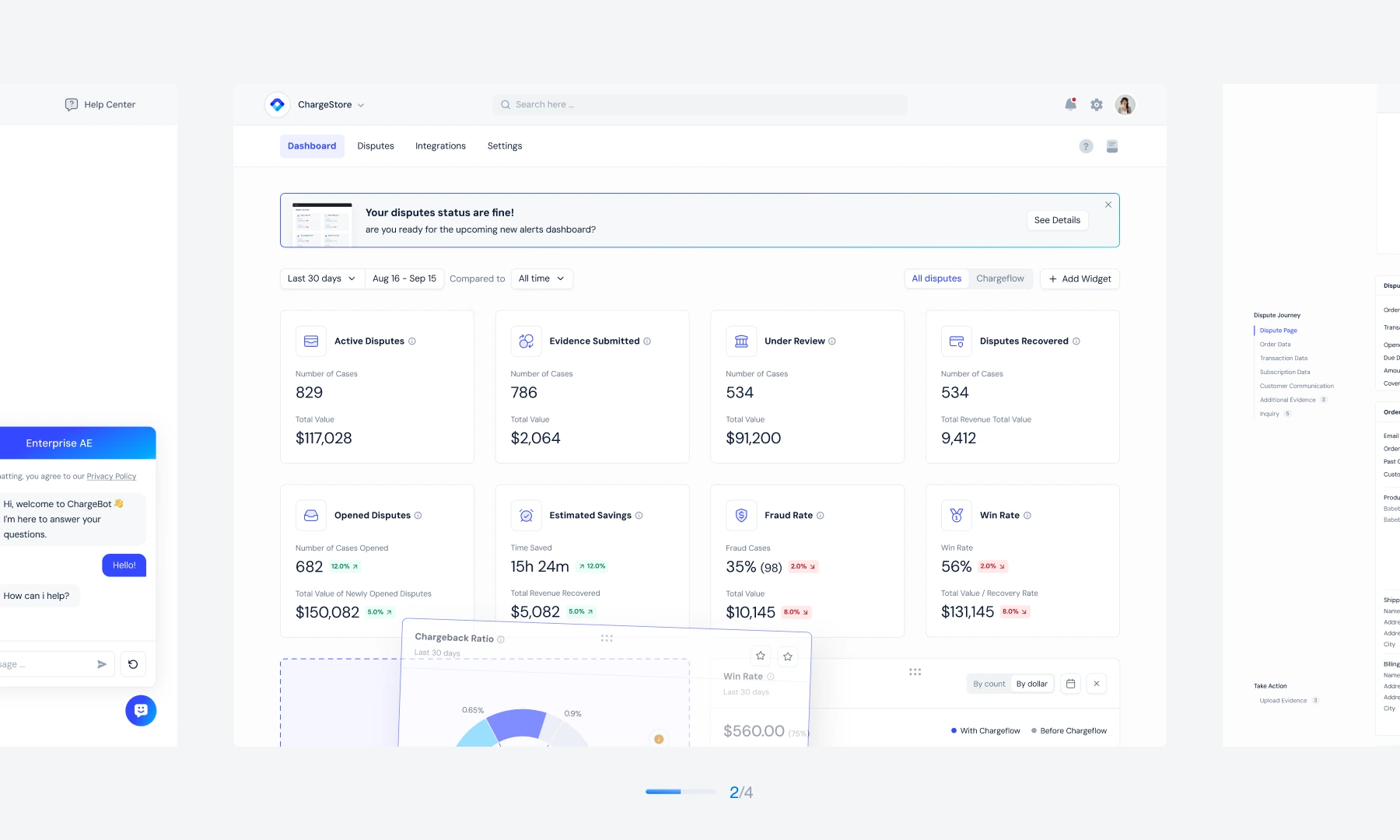Open the user profile avatar
The image size is (1400, 840).
point(1125,104)
